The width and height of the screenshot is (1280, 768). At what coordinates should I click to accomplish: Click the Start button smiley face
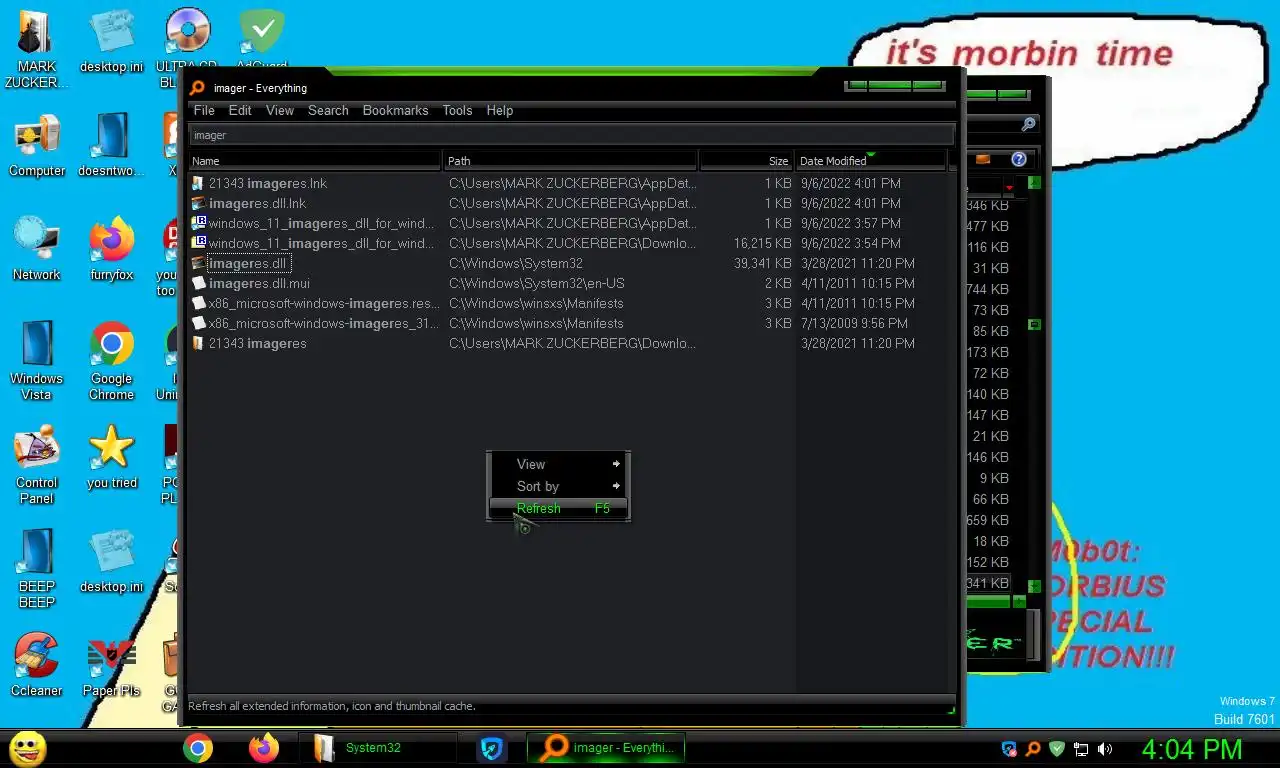tap(27, 748)
